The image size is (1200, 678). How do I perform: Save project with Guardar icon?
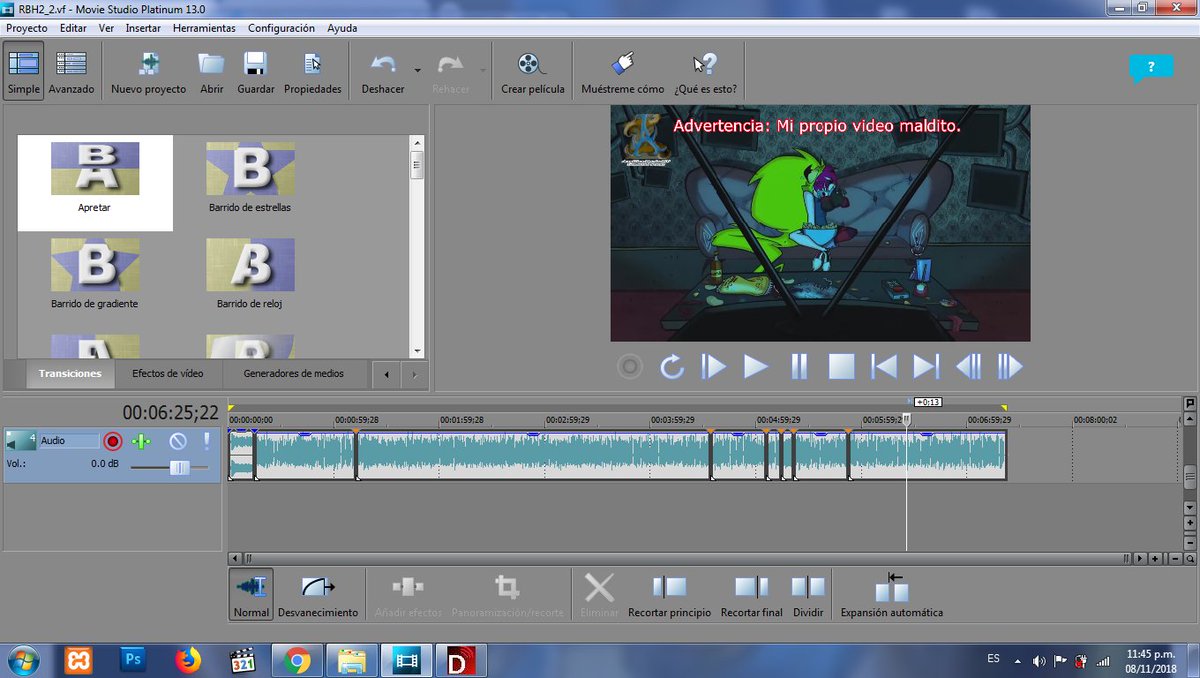[x=256, y=64]
